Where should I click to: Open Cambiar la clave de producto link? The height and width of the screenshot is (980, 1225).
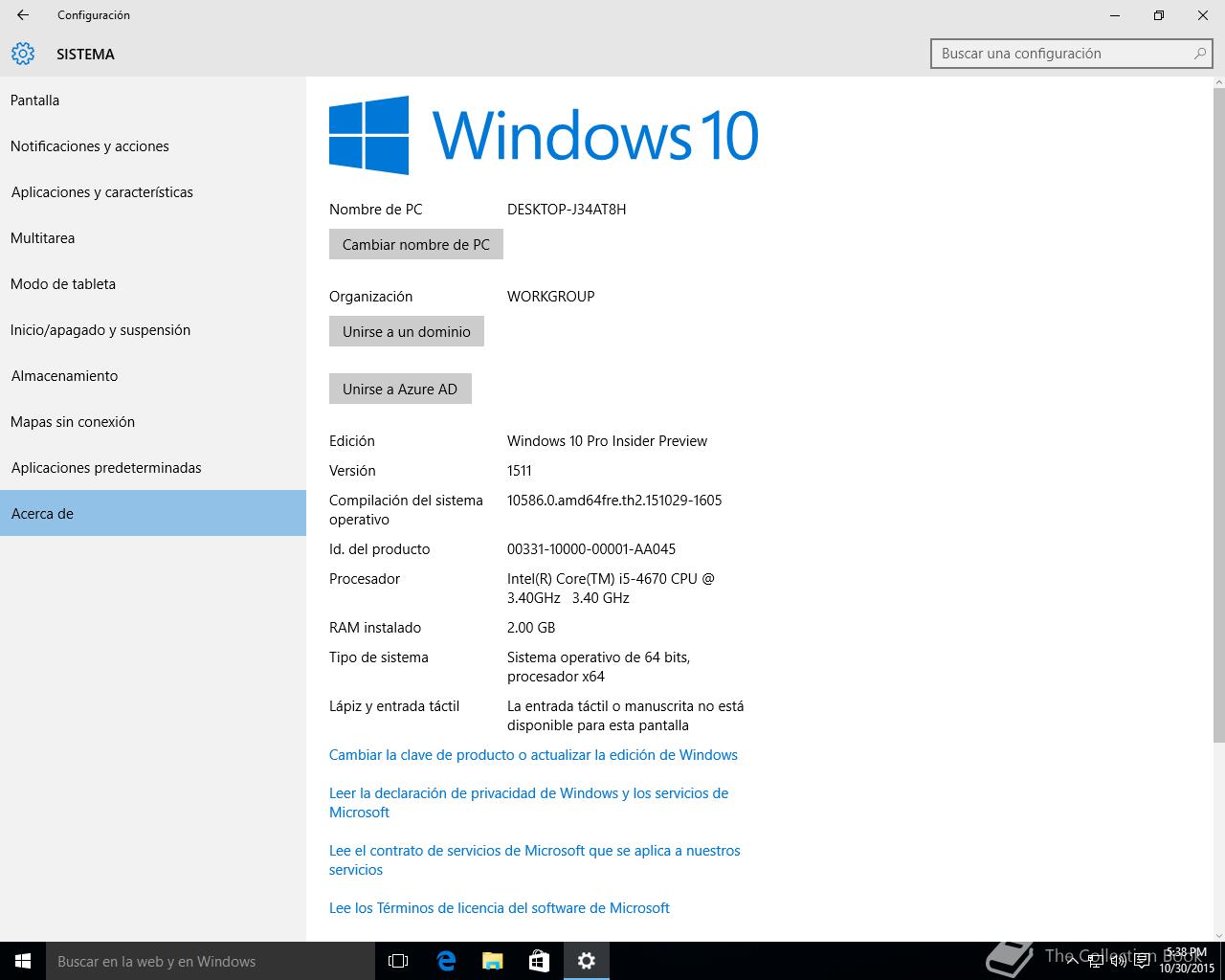pyautogui.click(x=533, y=754)
